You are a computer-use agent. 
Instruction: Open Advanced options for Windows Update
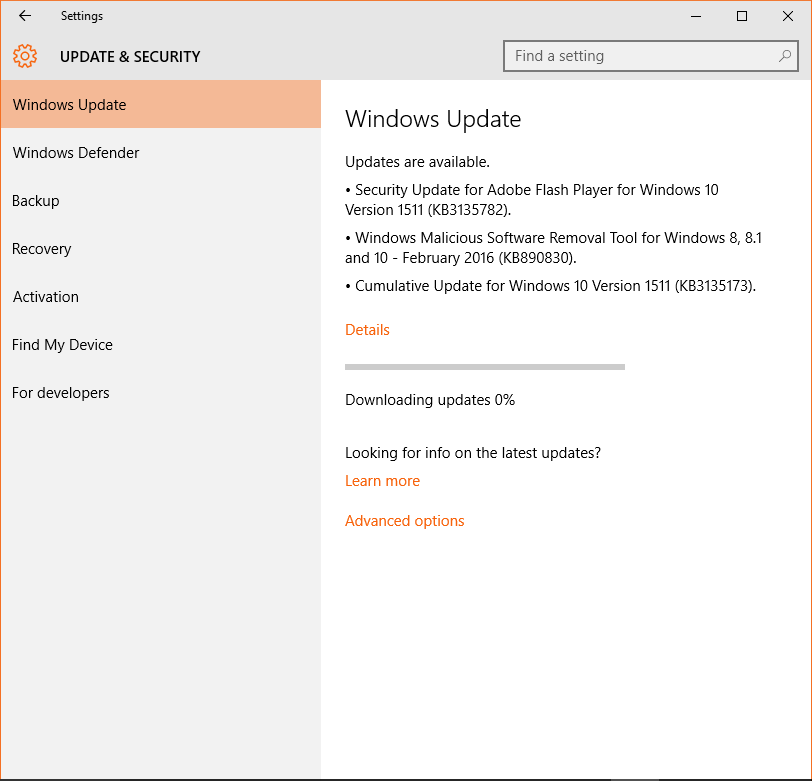point(404,521)
